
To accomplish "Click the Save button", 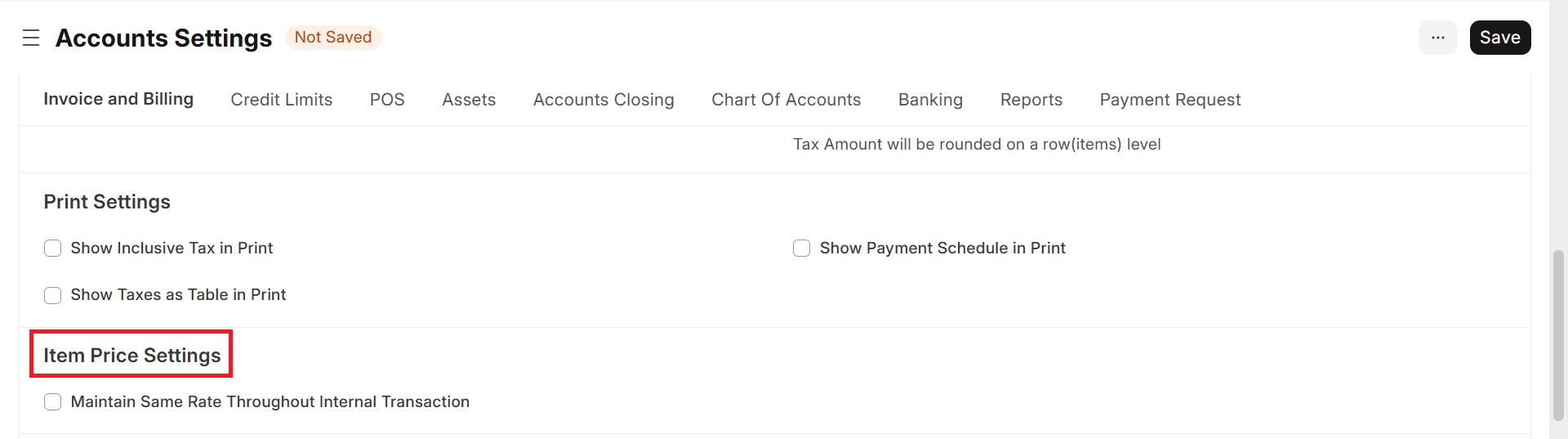I will pyautogui.click(x=1499, y=38).
